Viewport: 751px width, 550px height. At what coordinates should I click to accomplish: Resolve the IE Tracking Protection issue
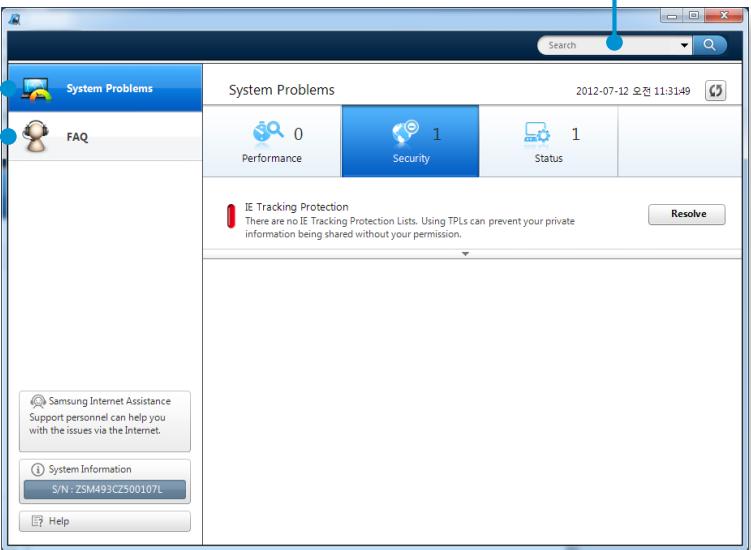point(686,214)
